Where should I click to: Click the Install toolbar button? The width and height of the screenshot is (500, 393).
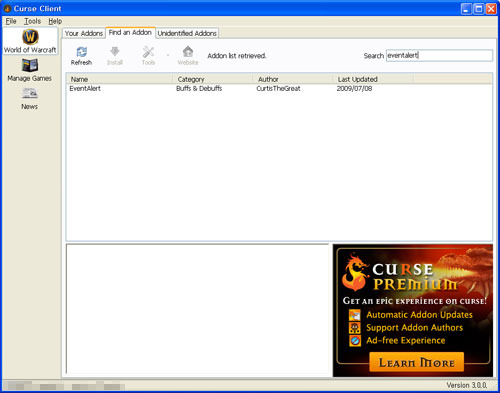click(x=115, y=56)
